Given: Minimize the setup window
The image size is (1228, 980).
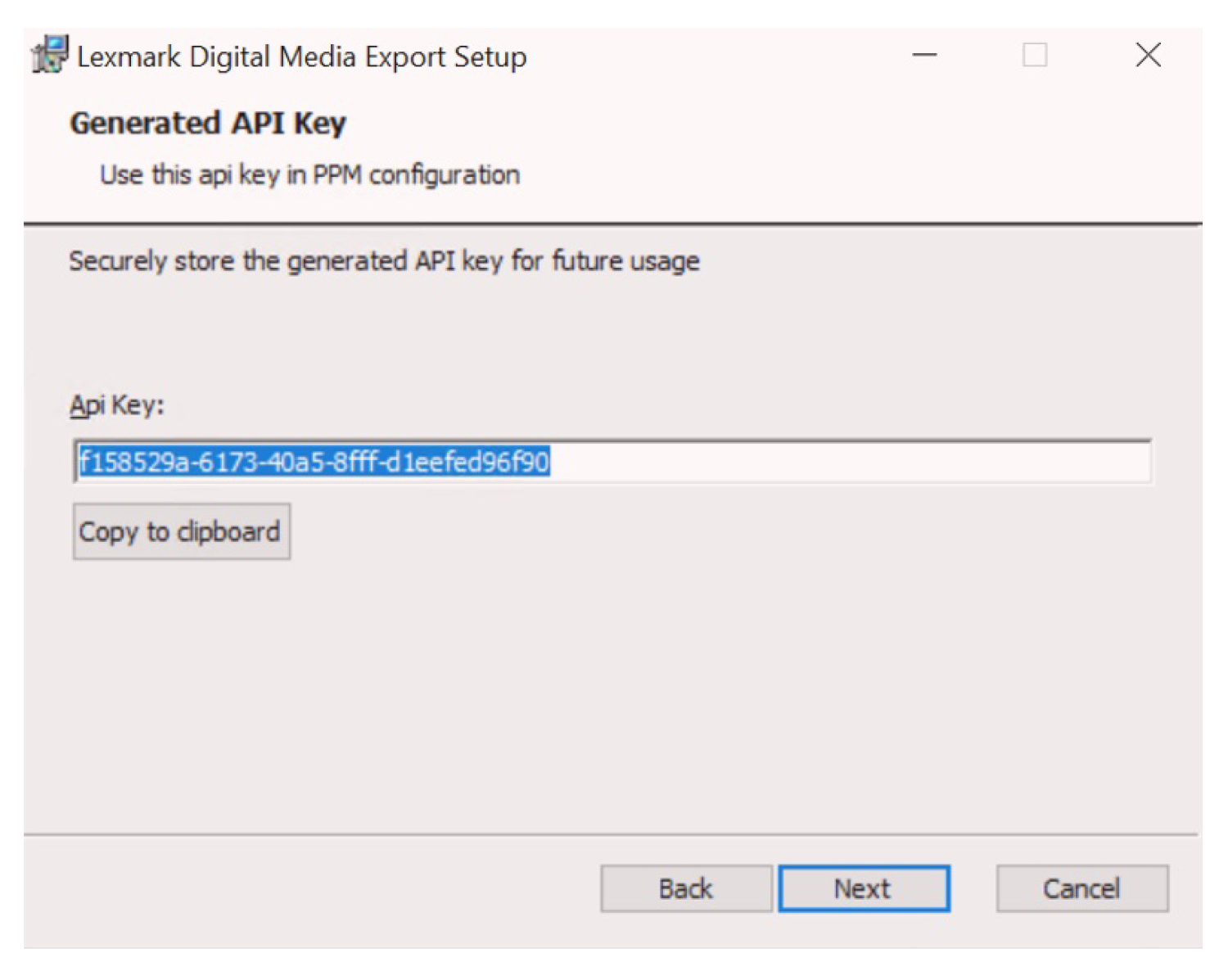Looking at the screenshot, I should (924, 56).
